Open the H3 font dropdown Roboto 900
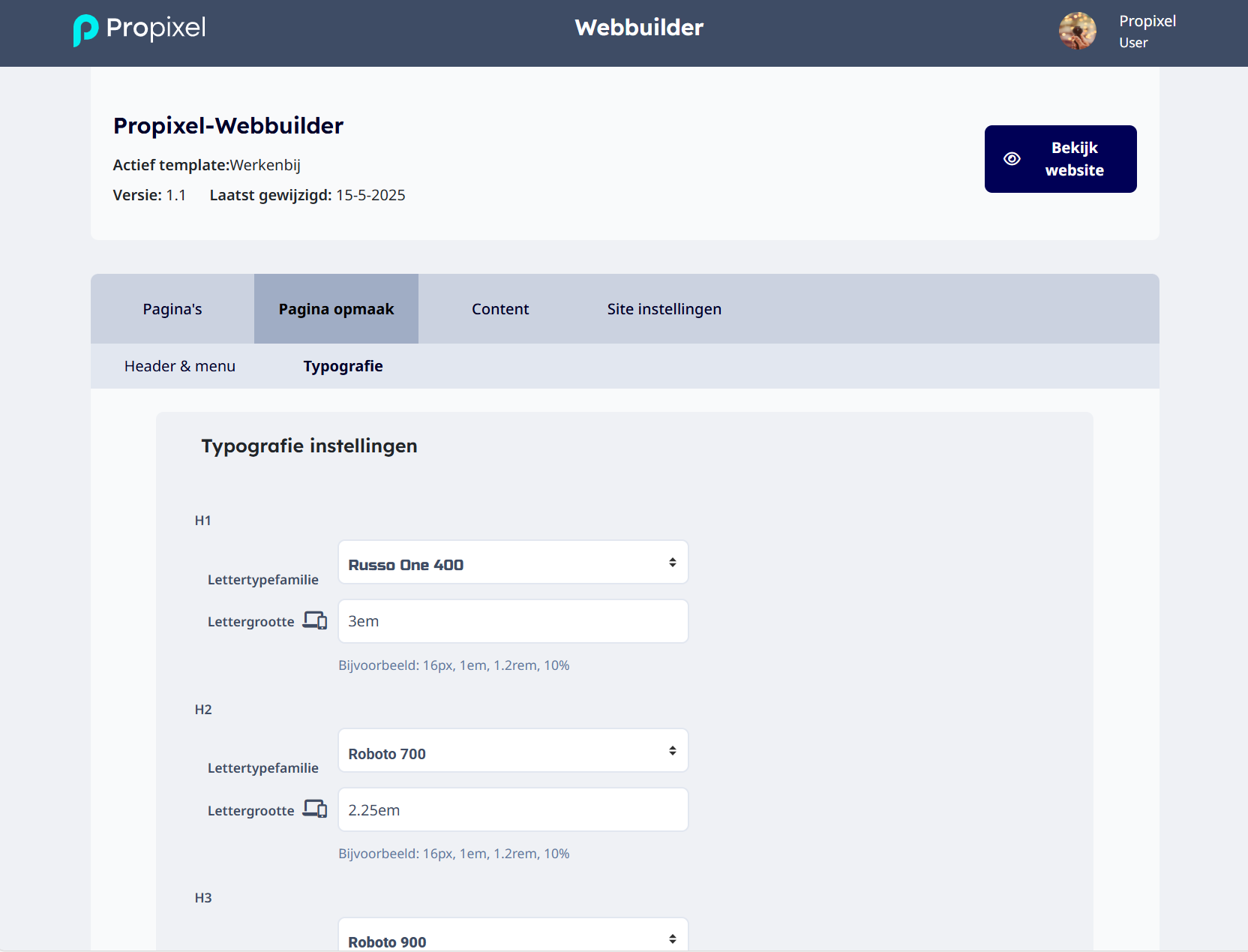The width and height of the screenshot is (1248, 952). 513,935
